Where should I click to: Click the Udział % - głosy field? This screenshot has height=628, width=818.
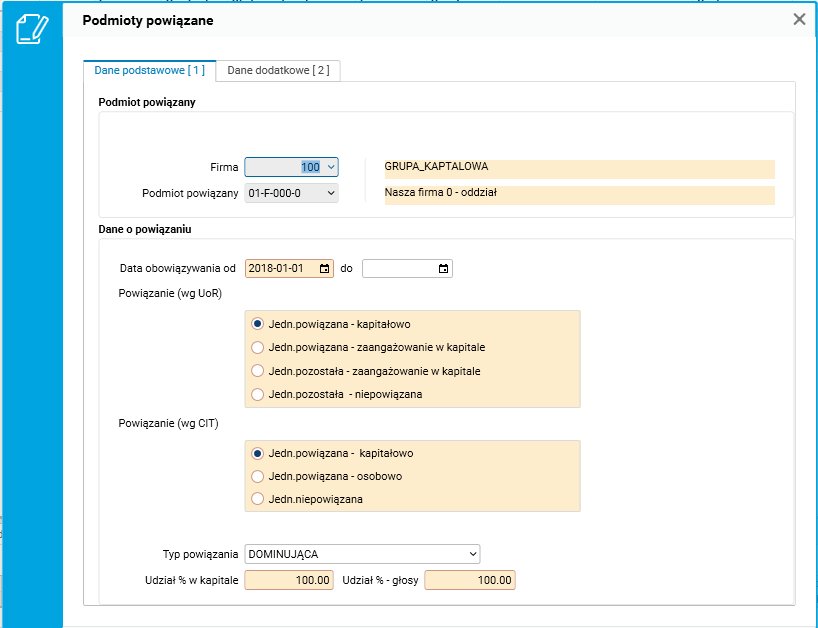pos(469,580)
